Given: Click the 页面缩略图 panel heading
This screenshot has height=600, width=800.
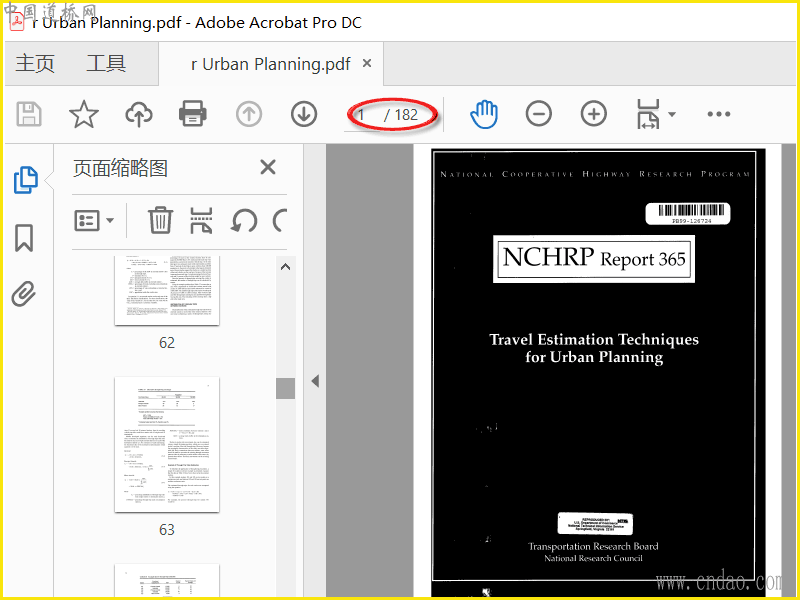Looking at the screenshot, I should coord(120,168).
